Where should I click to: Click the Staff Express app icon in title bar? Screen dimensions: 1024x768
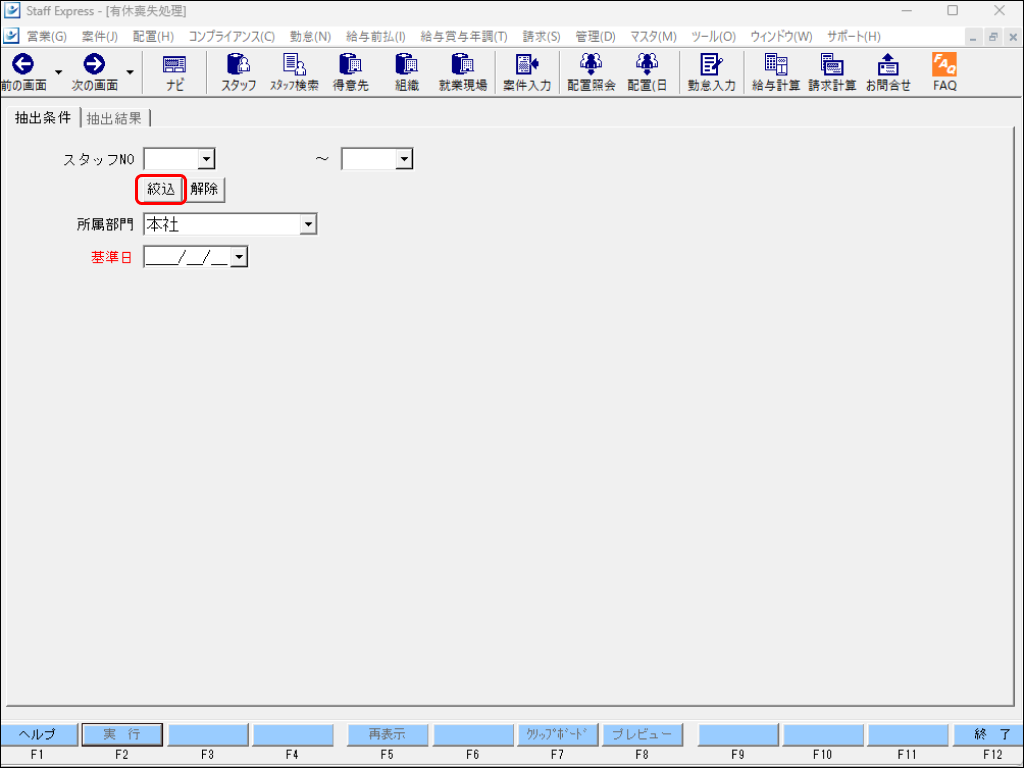click(x=12, y=11)
